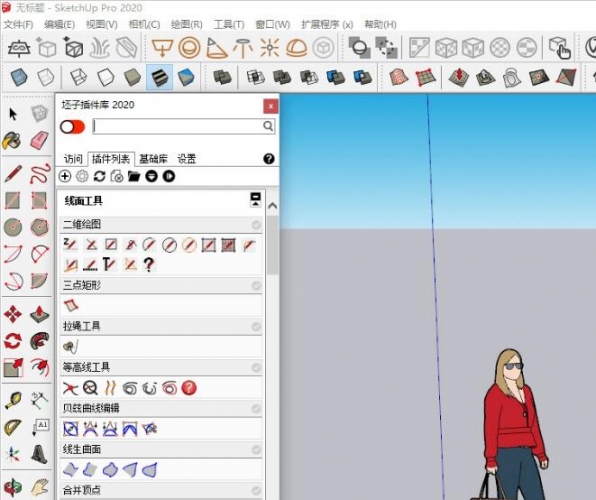Viewport: 596px width, 500px height.
Task: Toggle the red plugin switch
Action: pos(72,127)
